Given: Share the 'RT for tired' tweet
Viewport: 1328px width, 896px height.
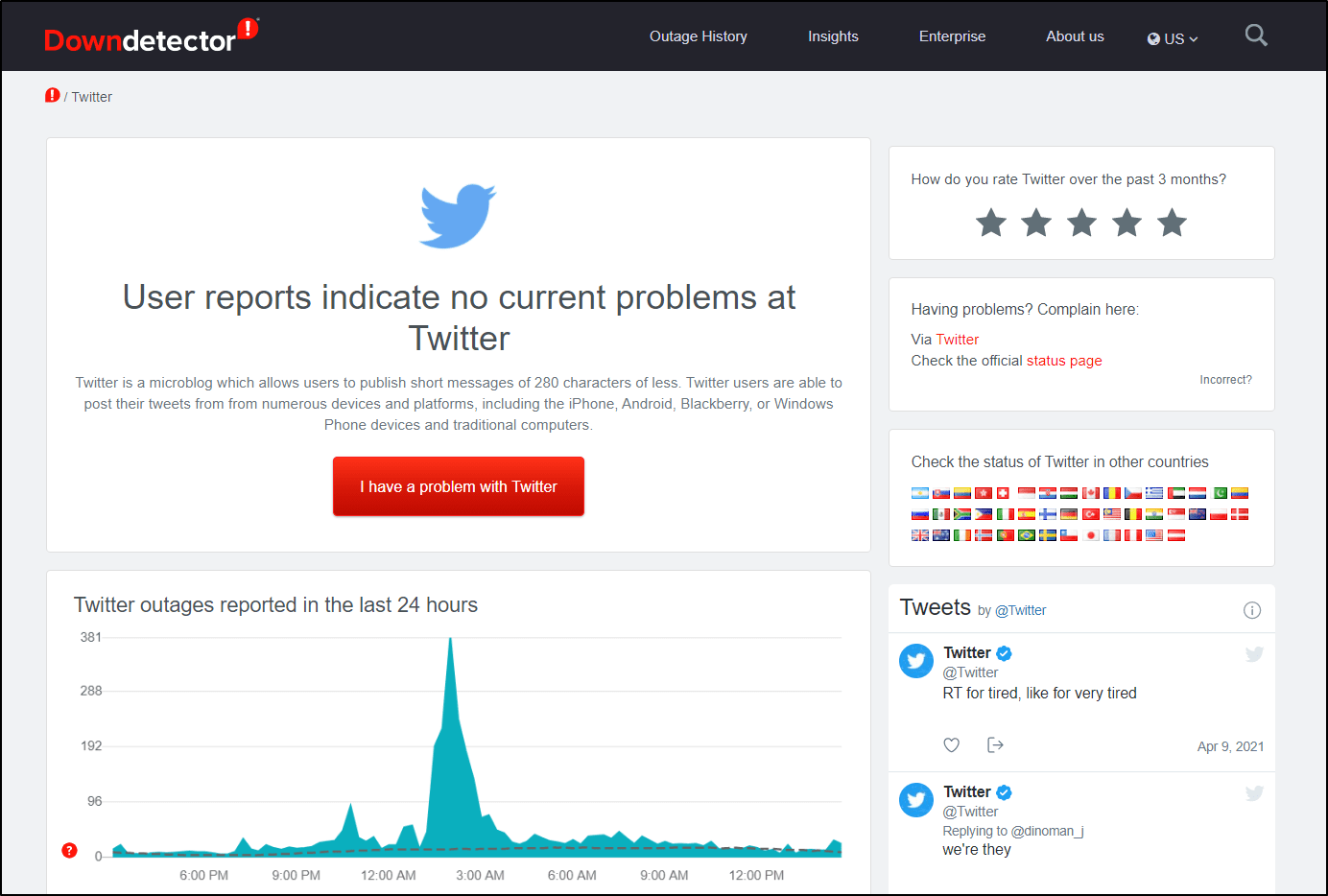Looking at the screenshot, I should (x=995, y=745).
